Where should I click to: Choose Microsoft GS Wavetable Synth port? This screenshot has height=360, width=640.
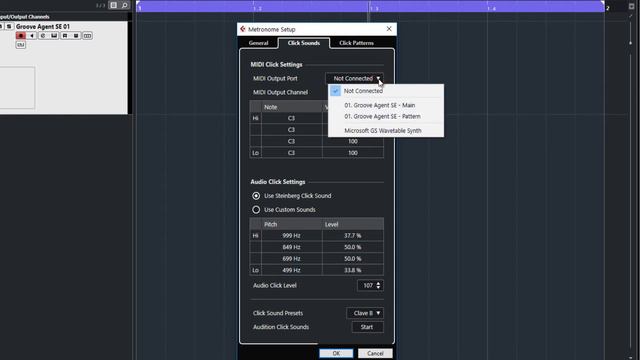386,131
